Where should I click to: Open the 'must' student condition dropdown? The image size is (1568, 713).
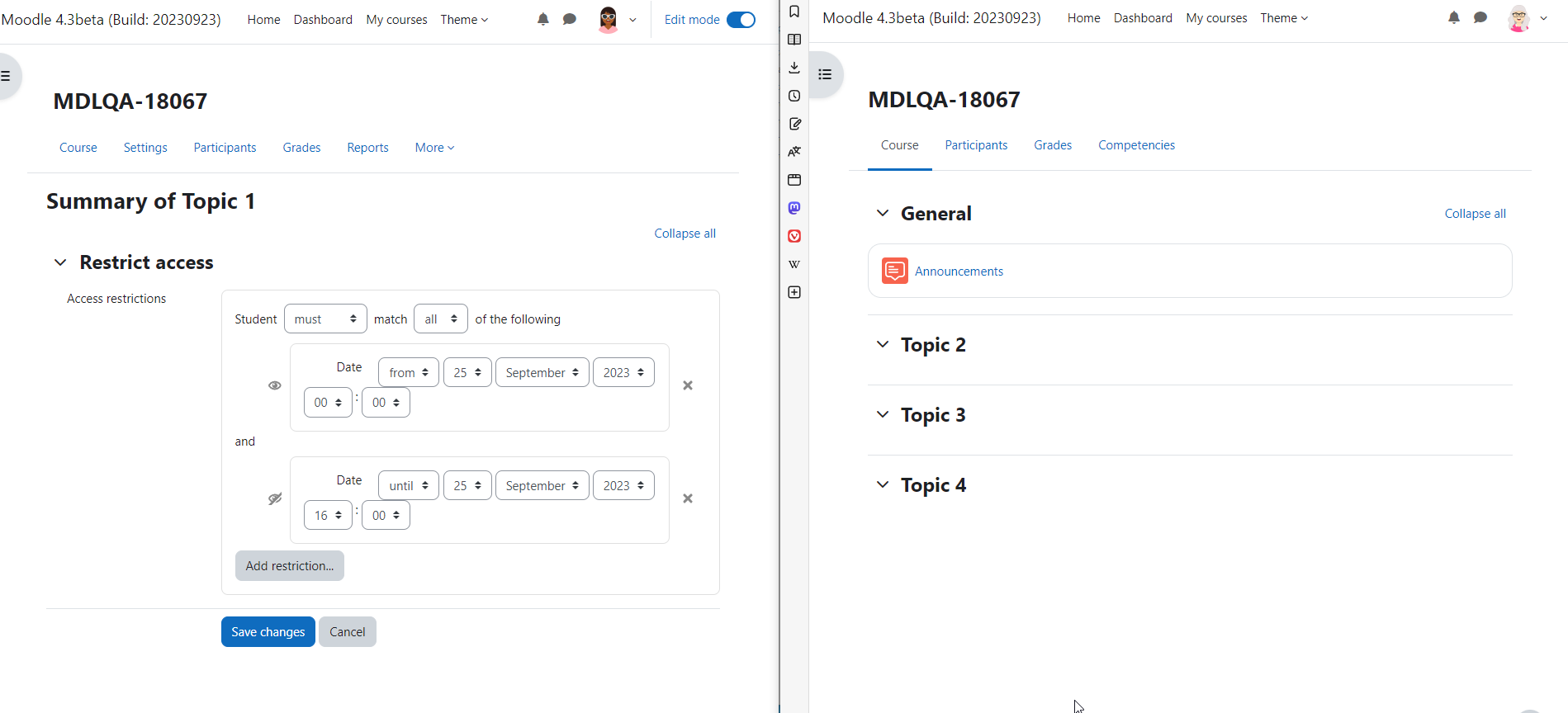[x=325, y=319]
